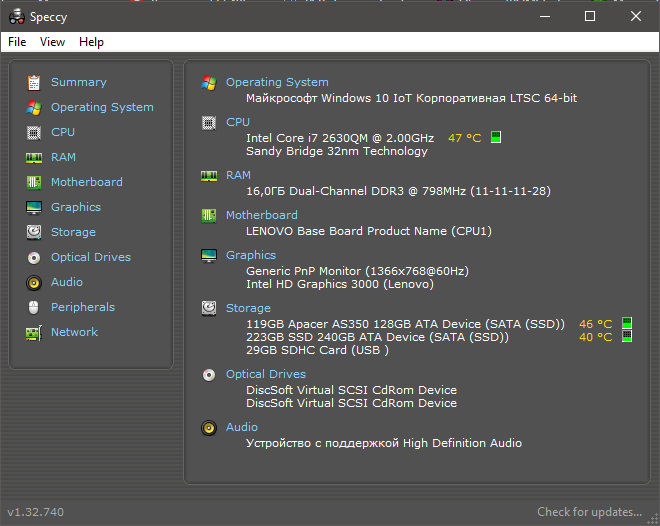Select Summary in the sidebar
Image resolution: width=660 pixels, height=526 pixels.
point(79,82)
